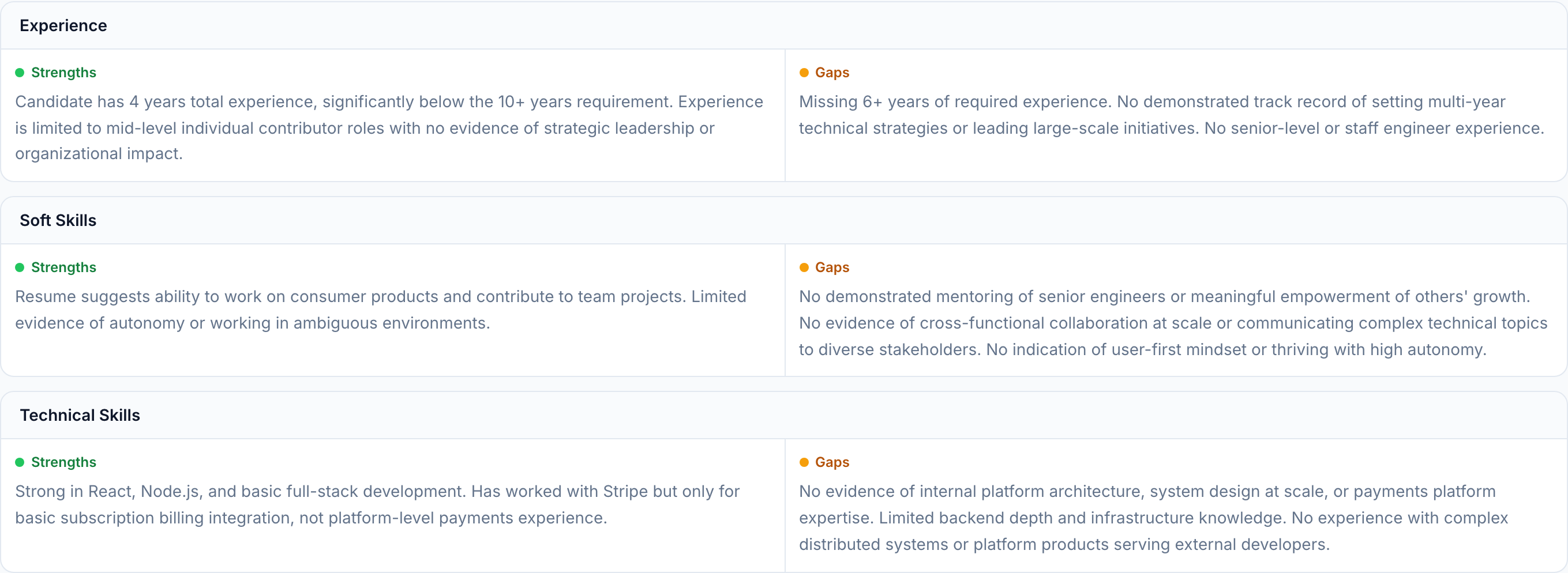
Task: Click the Strengths label in Technical Skills
Action: tap(63, 462)
